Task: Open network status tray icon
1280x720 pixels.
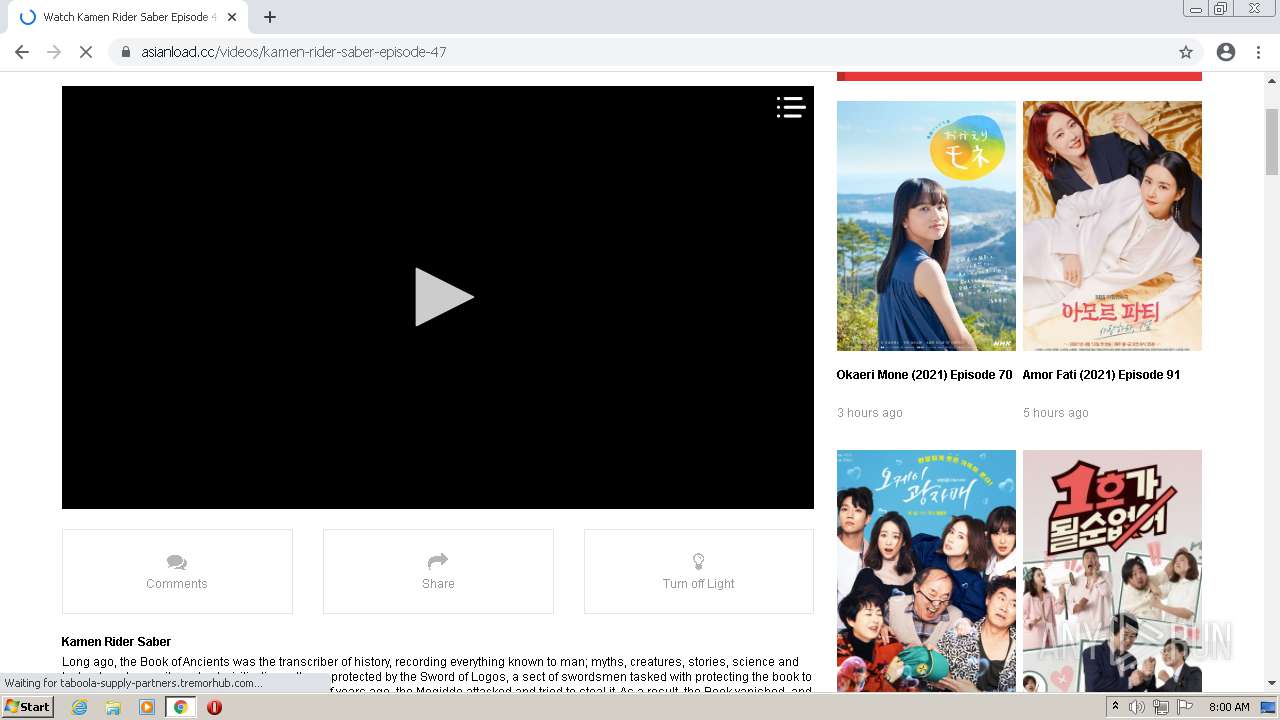Action: 1161,707
